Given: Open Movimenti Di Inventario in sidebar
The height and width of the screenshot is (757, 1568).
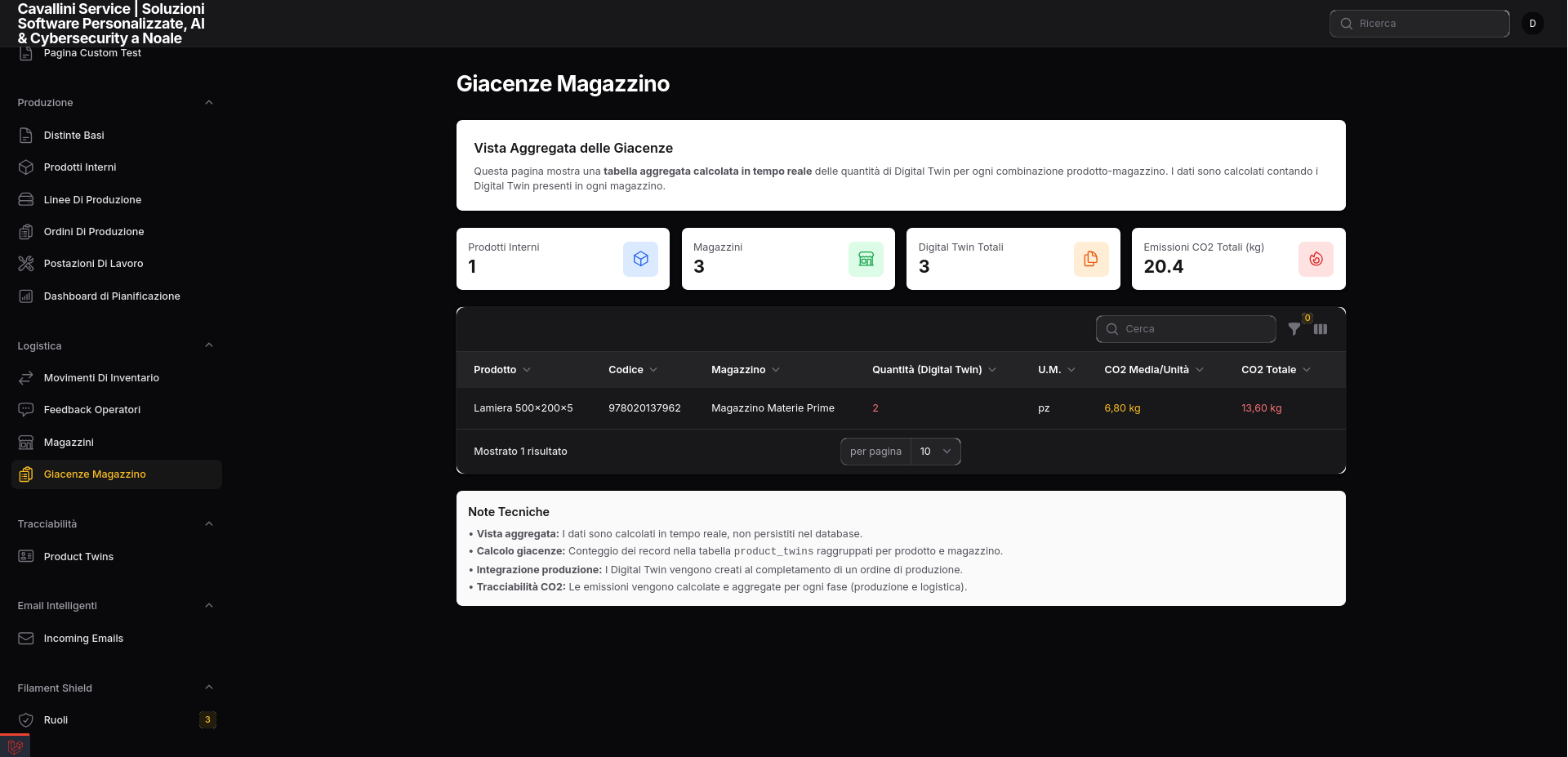Looking at the screenshot, I should pos(101,378).
